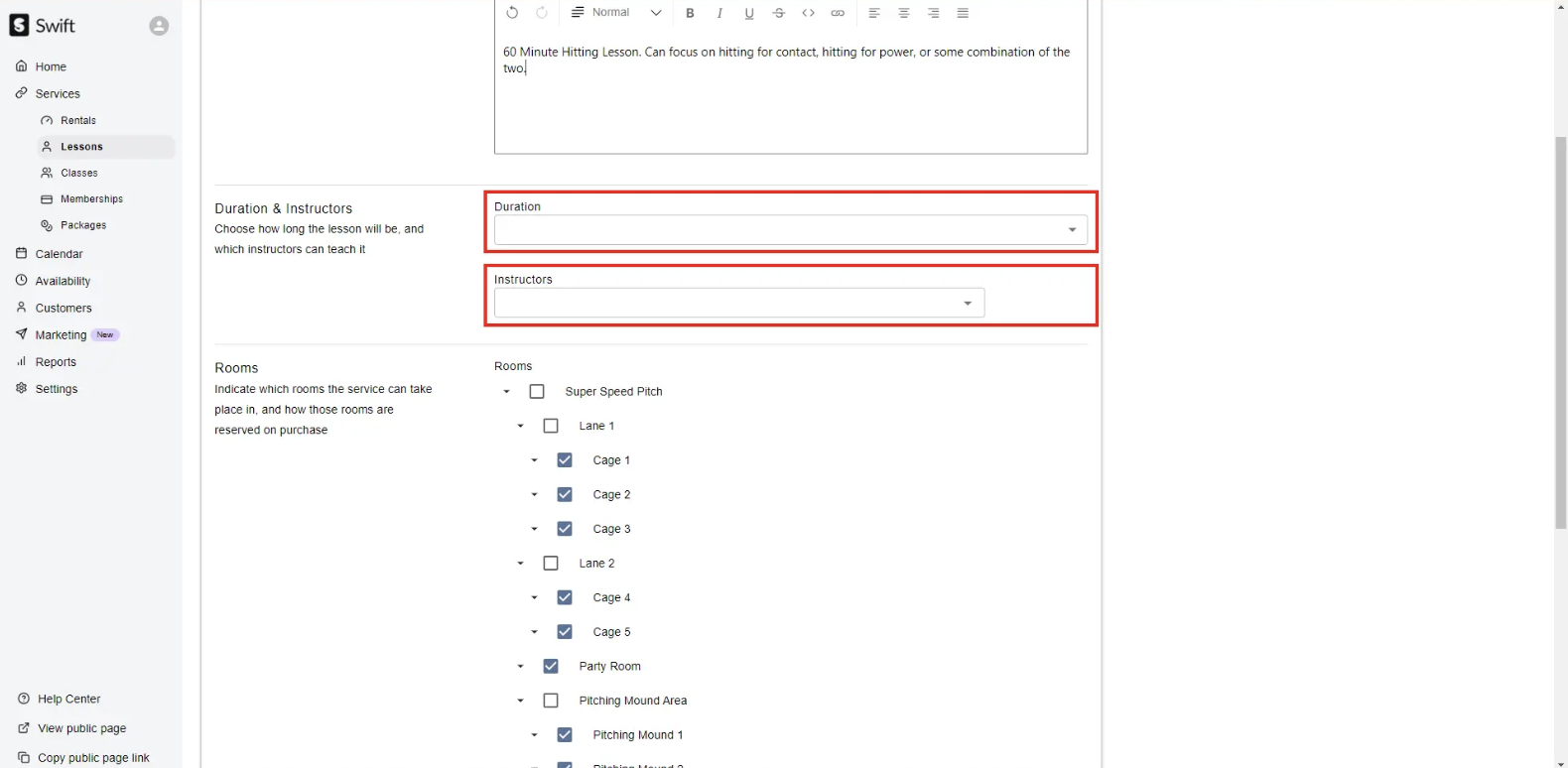Viewport: 1568px width, 768px height.
Task: Navigate to Reports page
Action: click(56, 362)
